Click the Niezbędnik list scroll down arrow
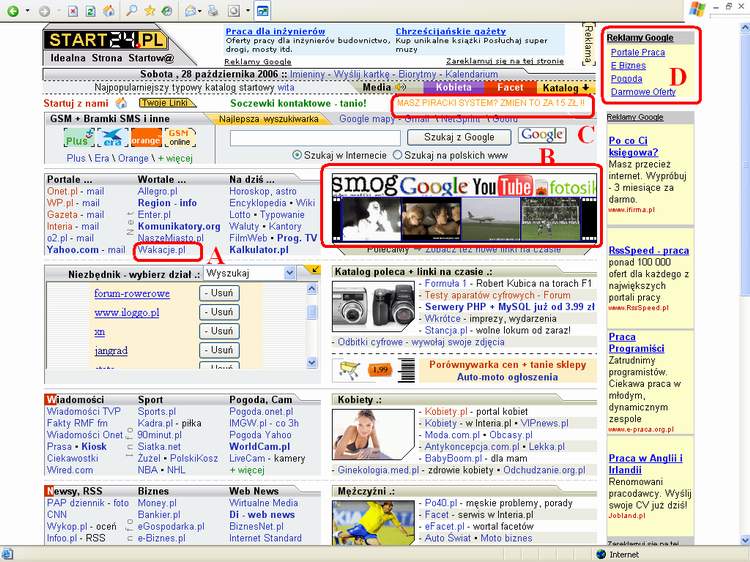This screenshot has height=562, width=750. point(312,363)
